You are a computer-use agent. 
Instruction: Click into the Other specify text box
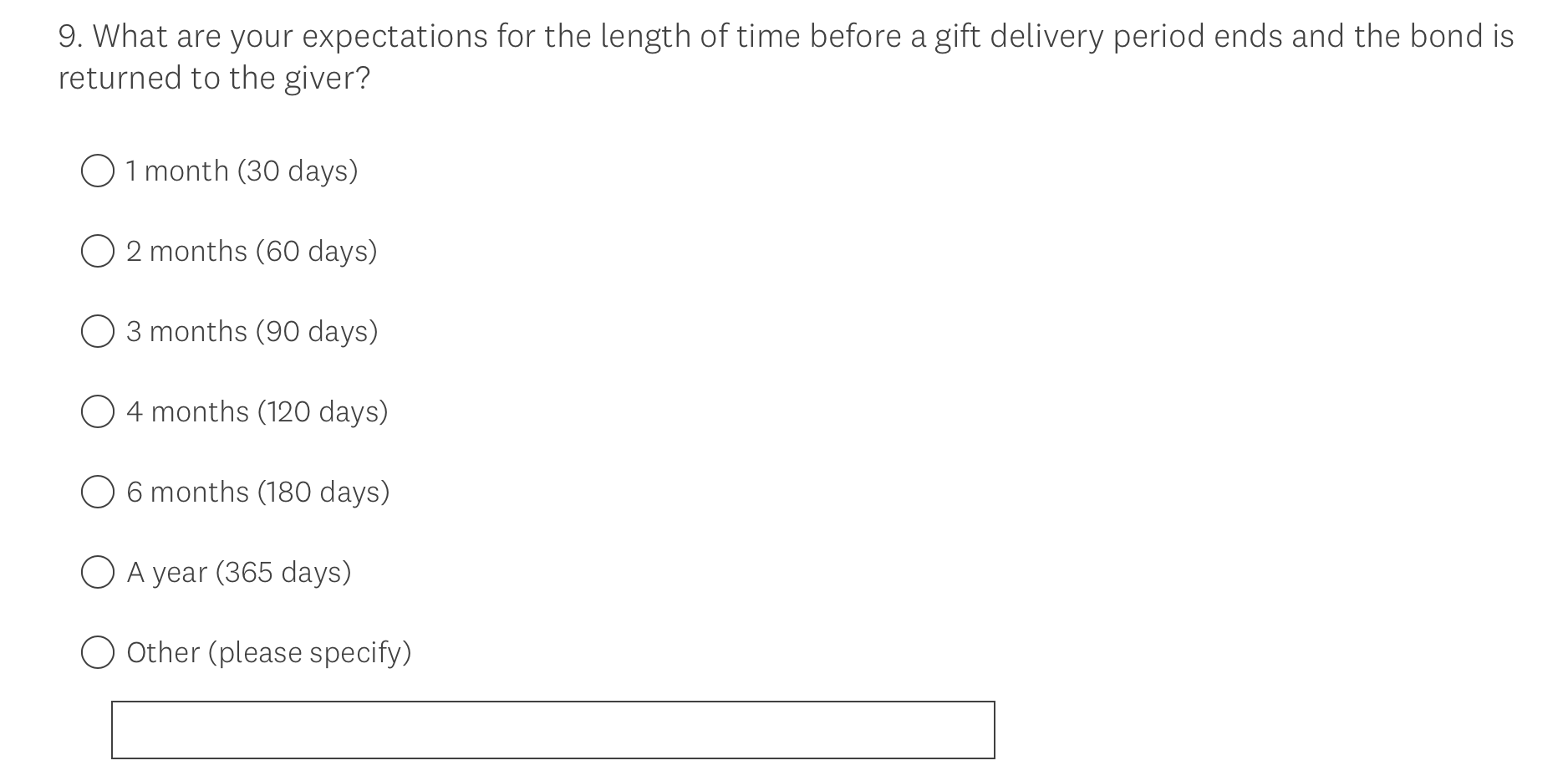click(552, 730)
